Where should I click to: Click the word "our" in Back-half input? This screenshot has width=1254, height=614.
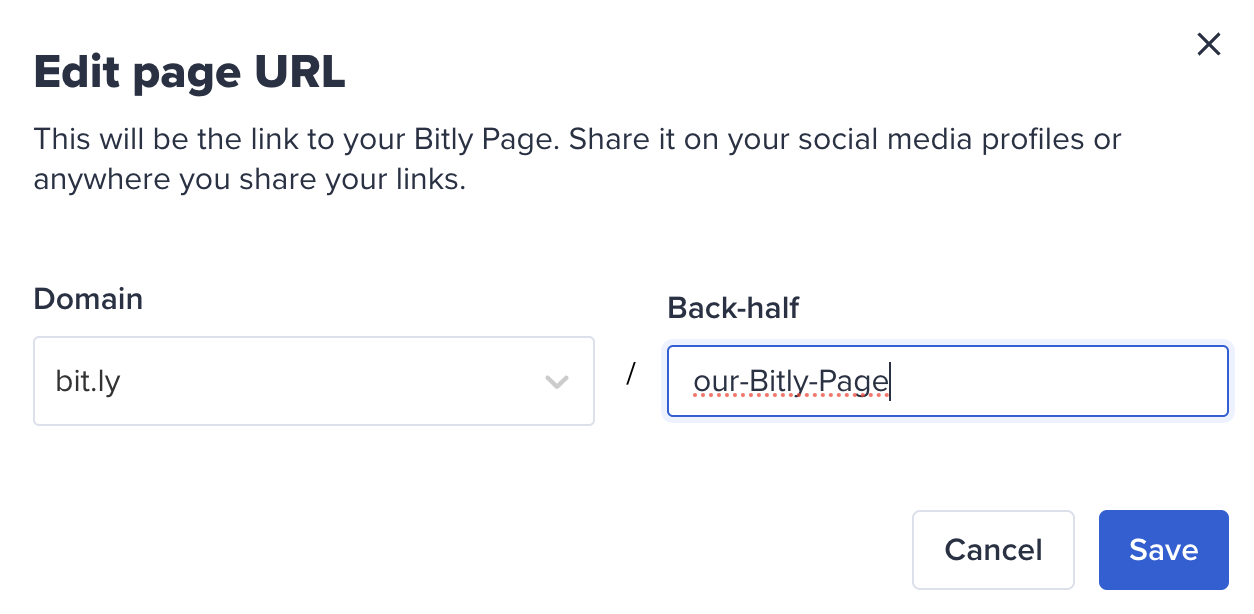713,382
